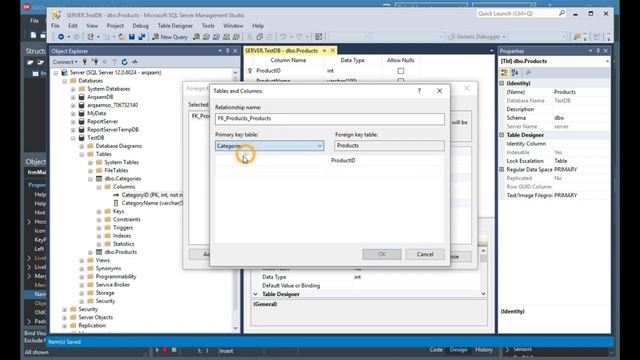Click the Connect Object Explorer plug icon
Image resolution: width=640 pixels, height=360 pixels.
[x=84, y=62]
